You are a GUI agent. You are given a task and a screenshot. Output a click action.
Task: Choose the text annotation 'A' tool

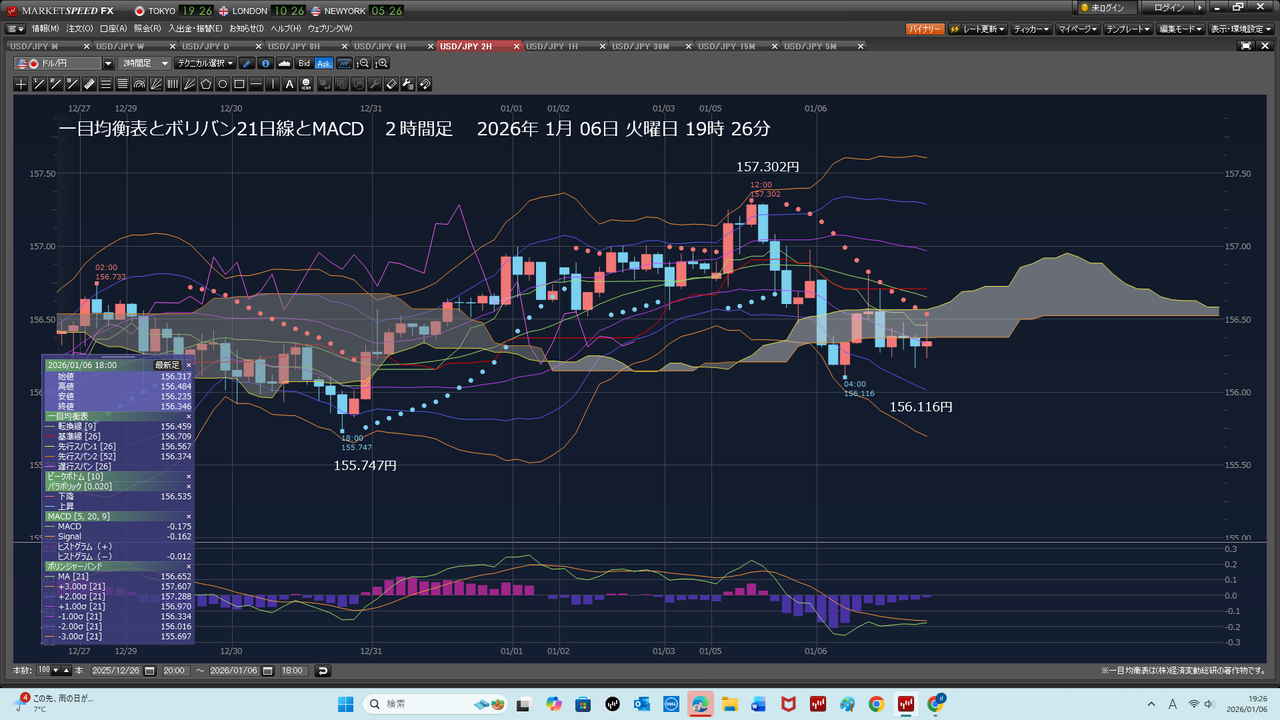(290, 84)
